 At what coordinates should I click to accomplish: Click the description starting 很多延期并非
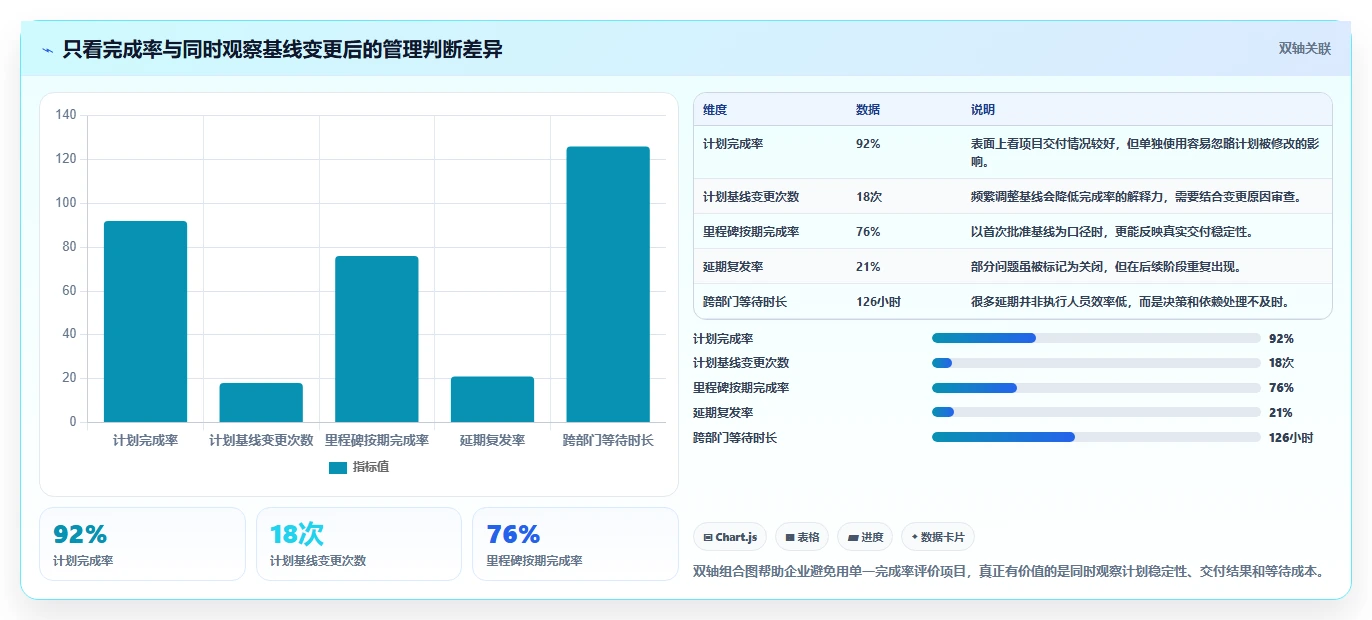(x=1130, y=302)
